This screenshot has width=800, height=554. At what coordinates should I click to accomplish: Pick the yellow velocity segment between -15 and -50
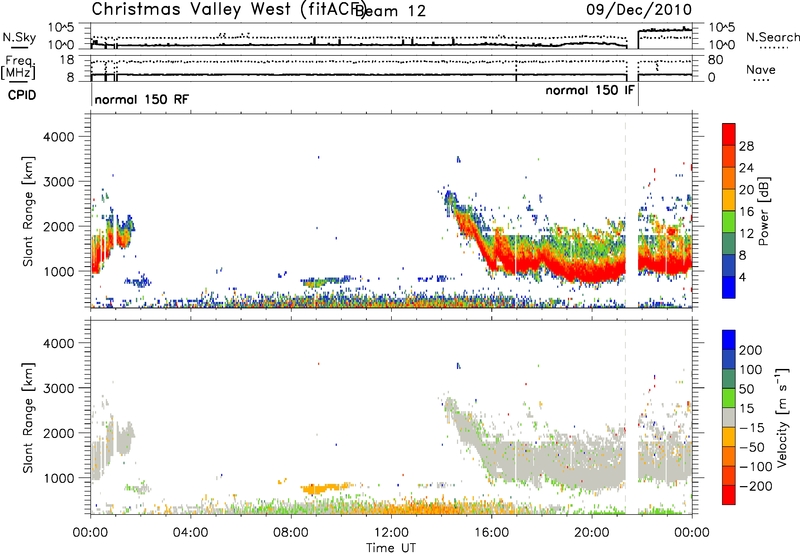tap(729, 437)
